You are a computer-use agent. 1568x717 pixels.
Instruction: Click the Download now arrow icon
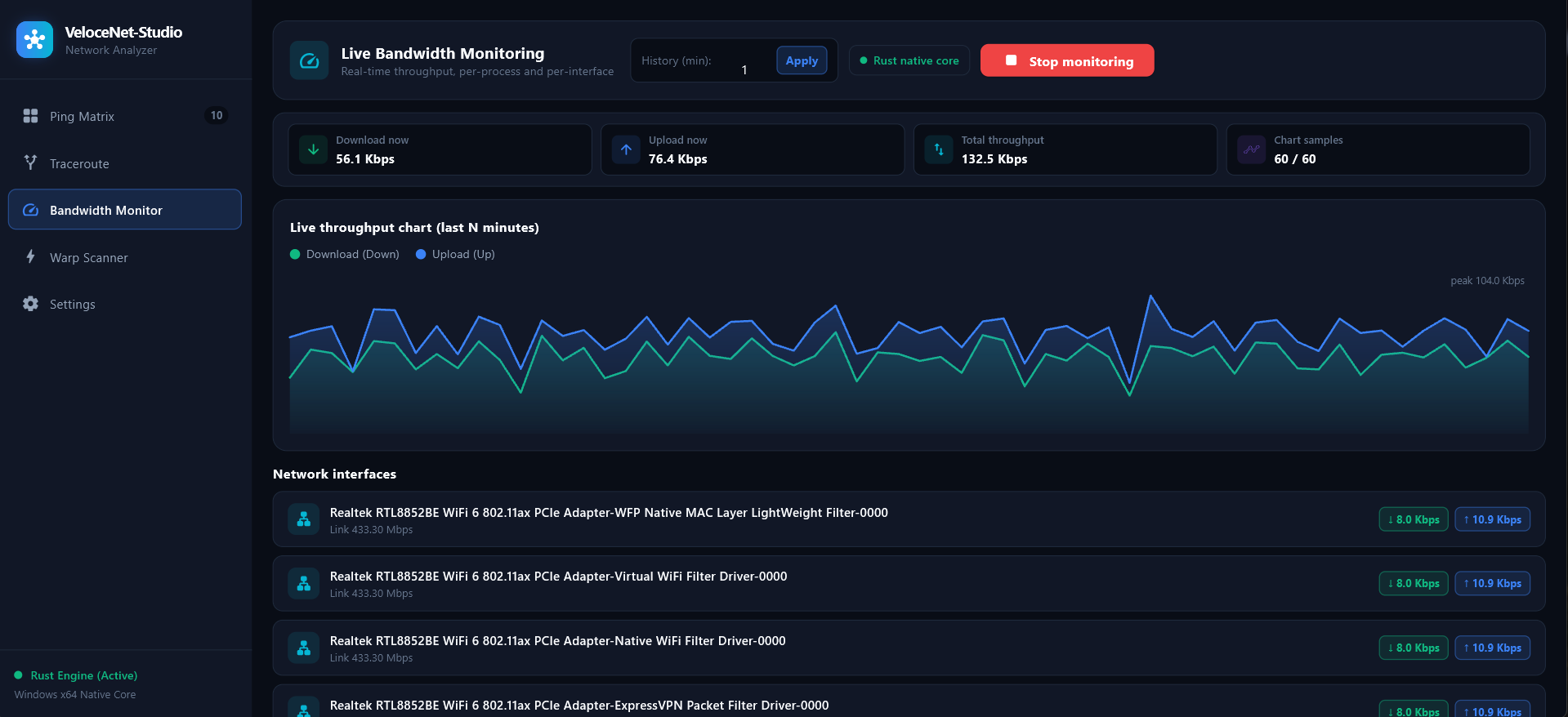[313, 149]
